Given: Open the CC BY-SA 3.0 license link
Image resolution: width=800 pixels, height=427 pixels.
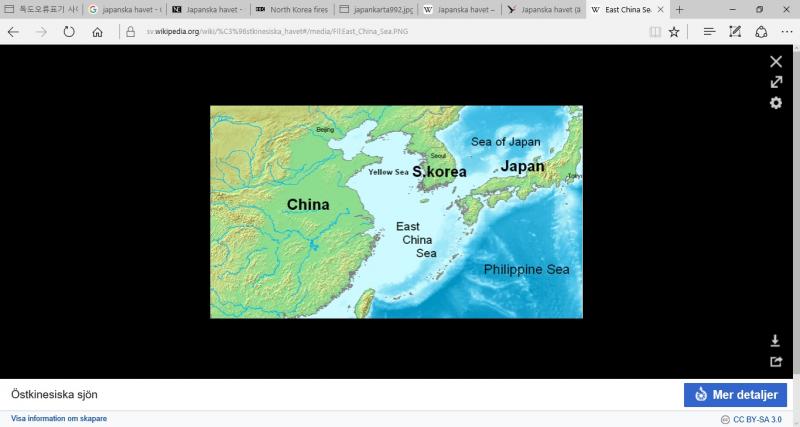Looking at the screenshot, I should (x=757, y=419).
